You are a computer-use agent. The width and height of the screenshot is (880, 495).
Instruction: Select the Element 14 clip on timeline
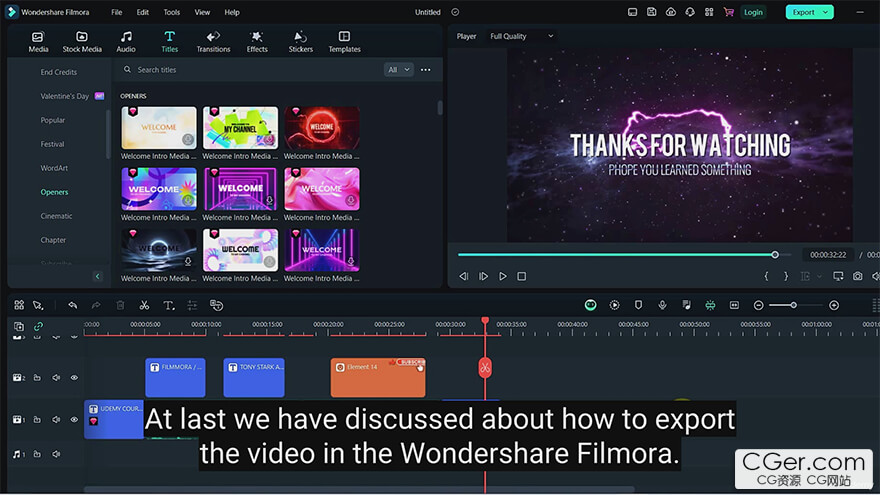click(x=378, y=378)
